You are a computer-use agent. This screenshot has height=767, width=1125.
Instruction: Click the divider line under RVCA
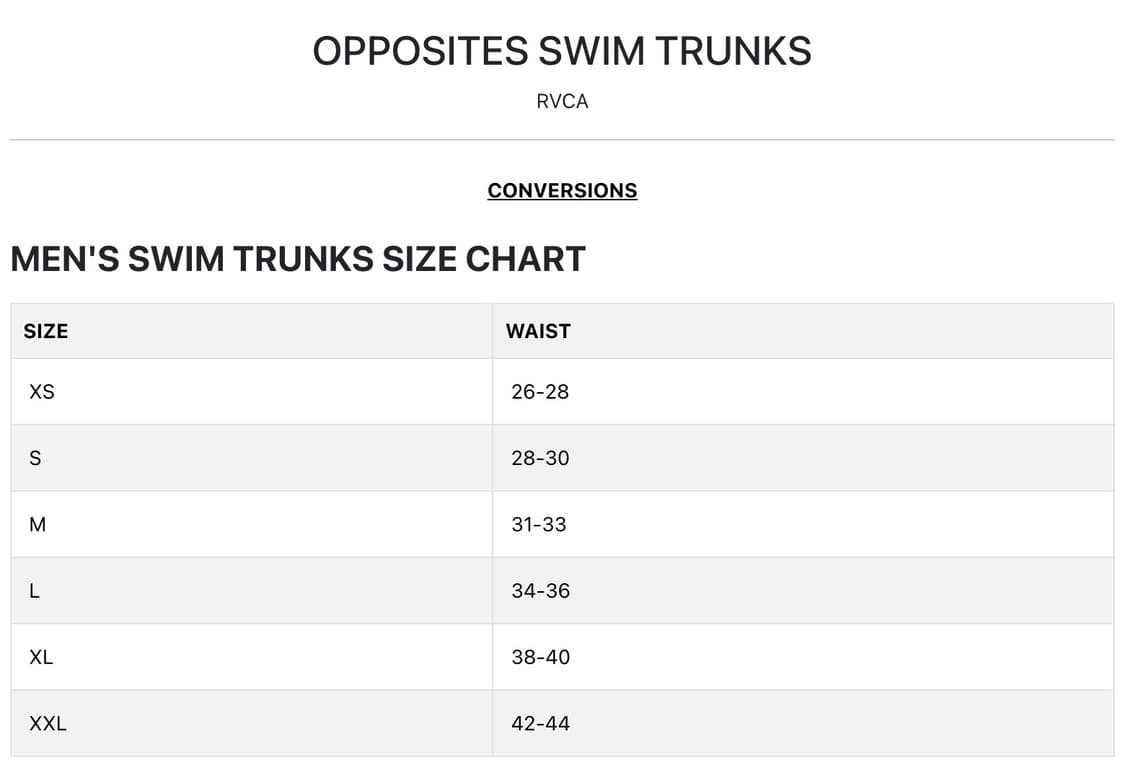(562, 140)
